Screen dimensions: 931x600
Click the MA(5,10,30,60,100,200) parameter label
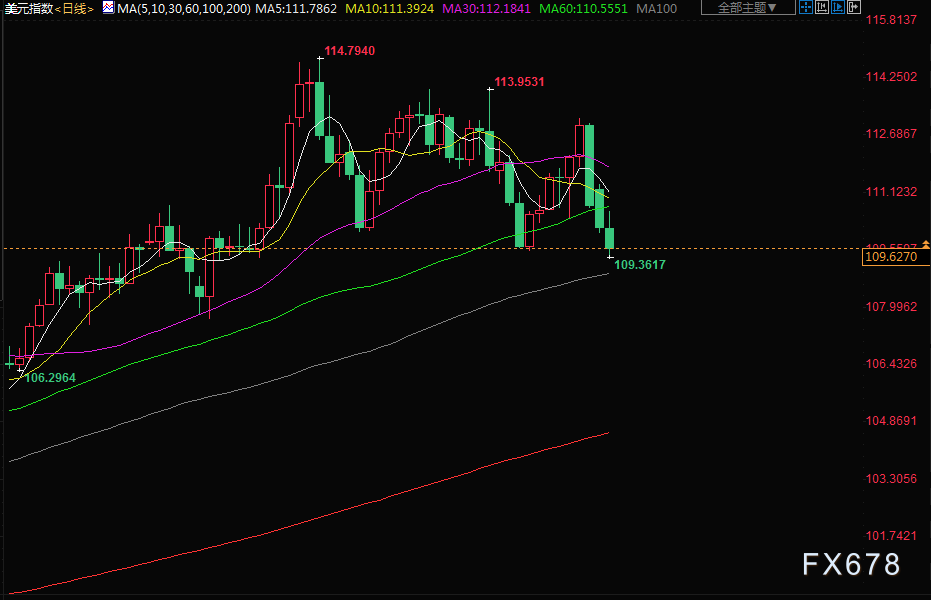(184, 9)
